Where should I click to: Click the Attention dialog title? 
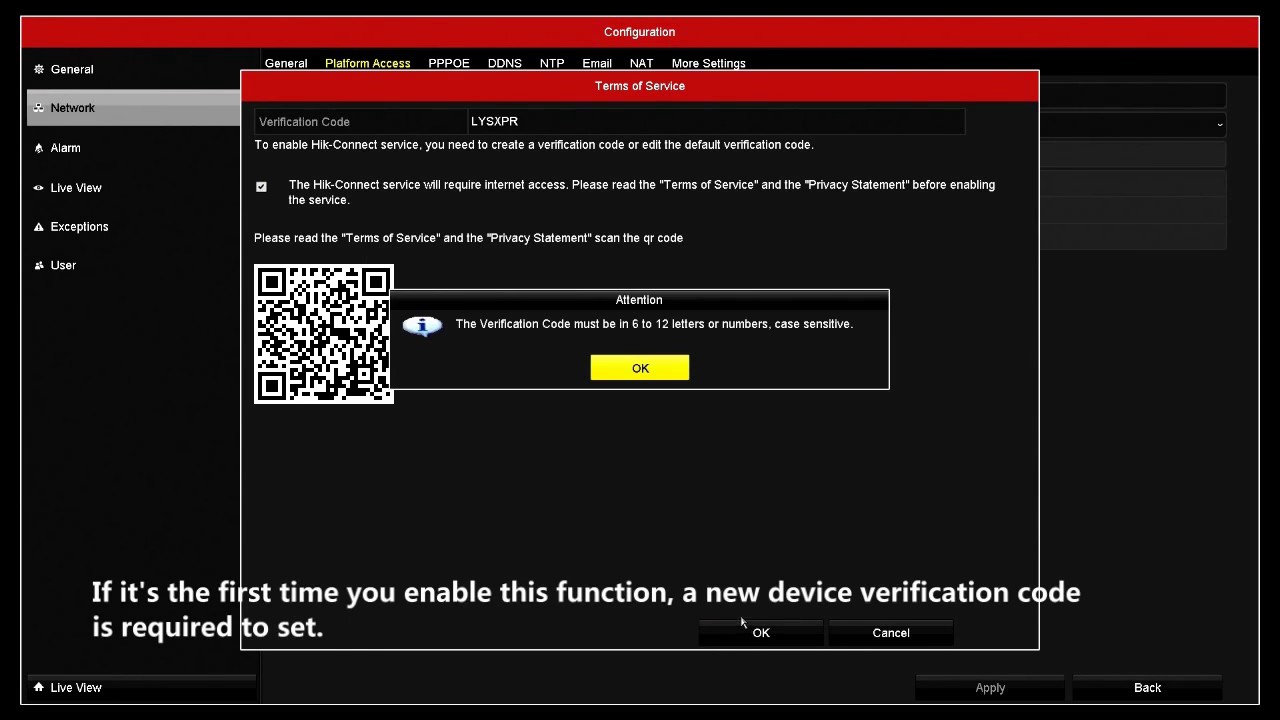click(x=639, y=300)
